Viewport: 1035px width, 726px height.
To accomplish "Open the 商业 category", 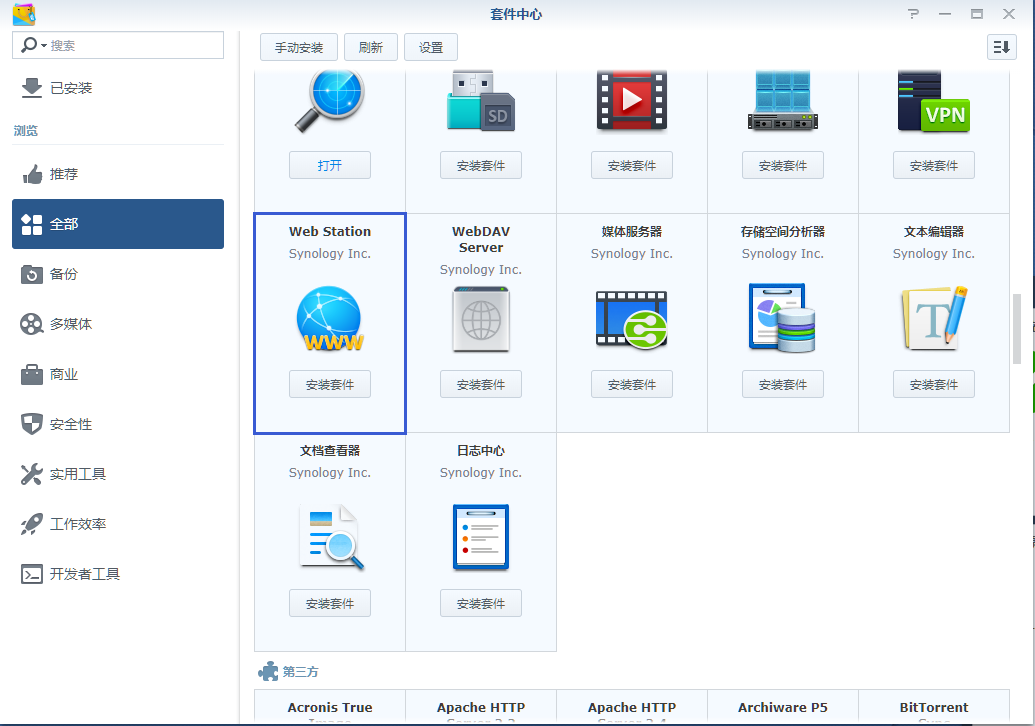I will pos(118,374).
